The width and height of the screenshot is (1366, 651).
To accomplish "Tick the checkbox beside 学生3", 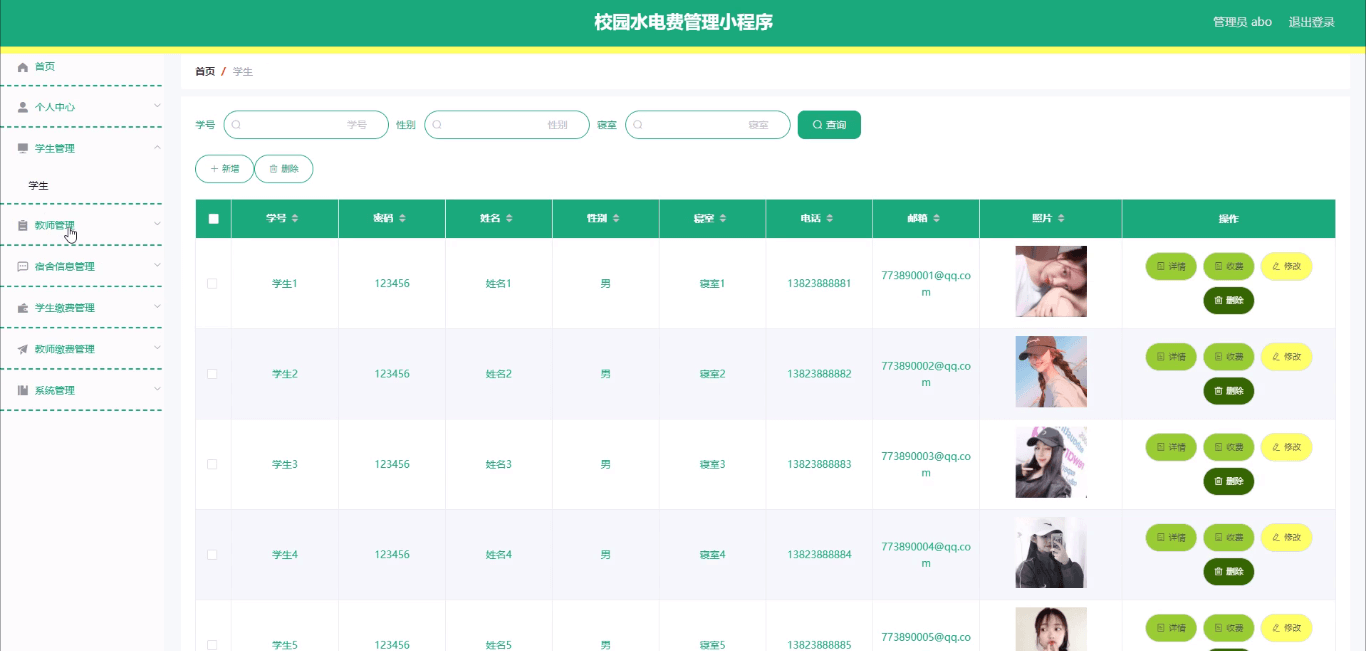I will point(212,464).
